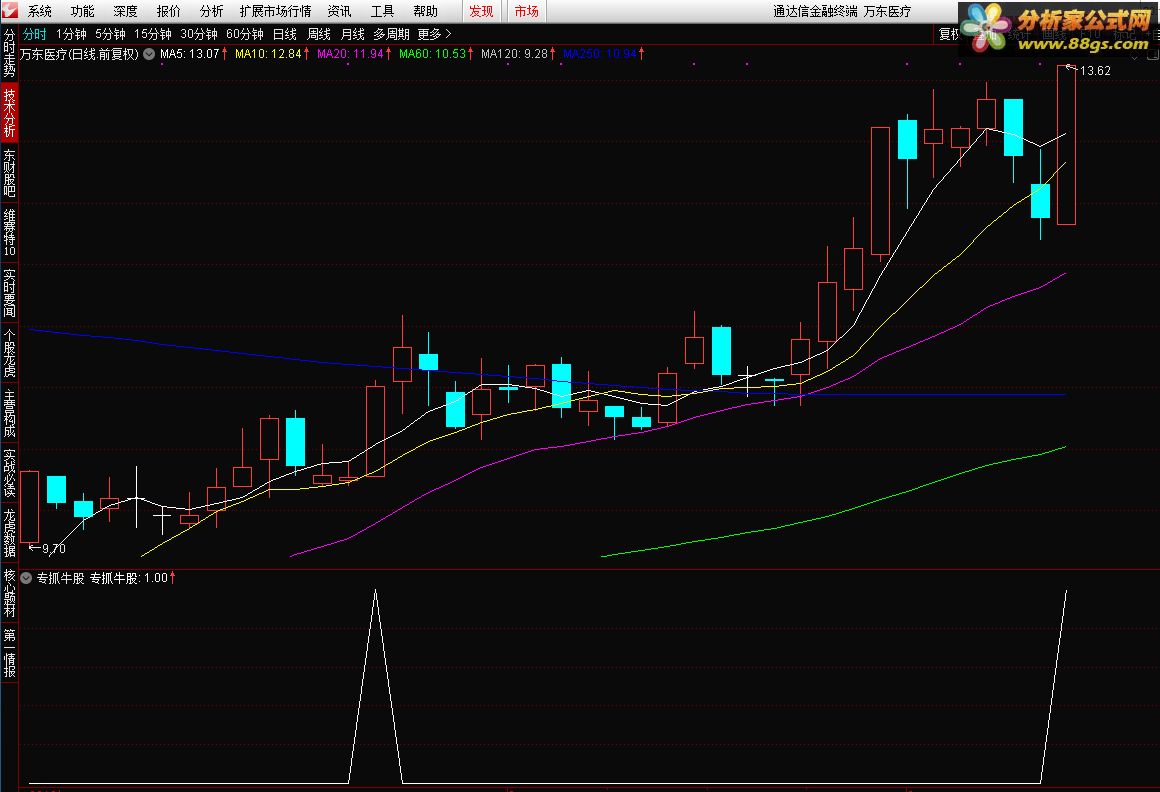Open the 扩展市场行情 menu
The width and height of the screenshot is (1160, 792).
click(x=275, y=11)
